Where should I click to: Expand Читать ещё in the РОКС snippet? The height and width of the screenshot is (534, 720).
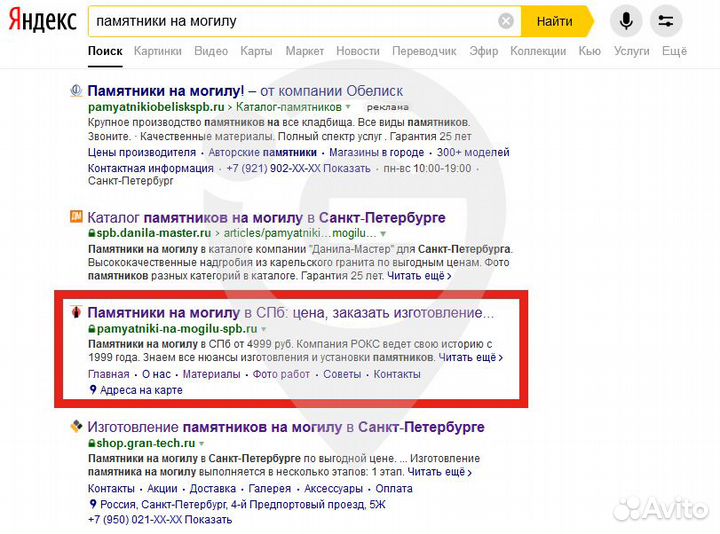(x=470, y=357)
